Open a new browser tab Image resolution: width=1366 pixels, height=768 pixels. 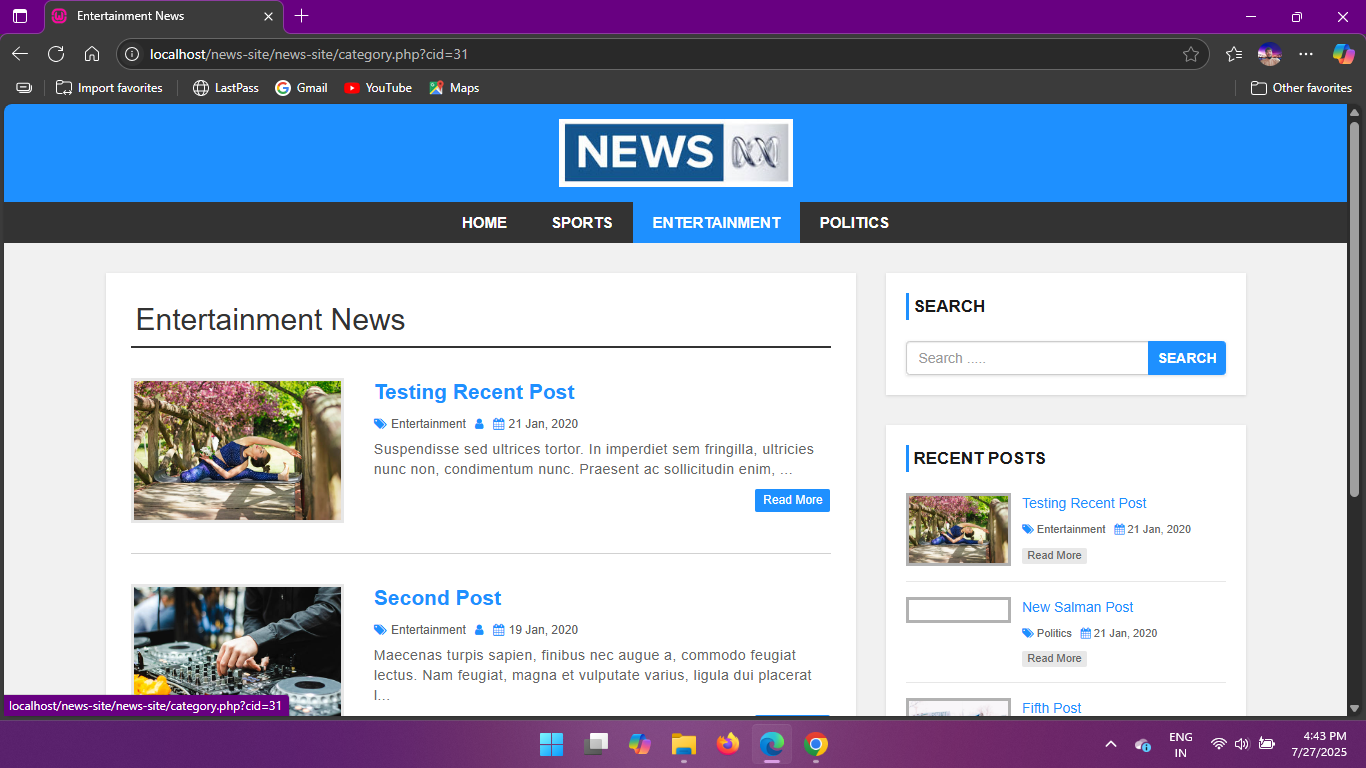pos(302,16)
